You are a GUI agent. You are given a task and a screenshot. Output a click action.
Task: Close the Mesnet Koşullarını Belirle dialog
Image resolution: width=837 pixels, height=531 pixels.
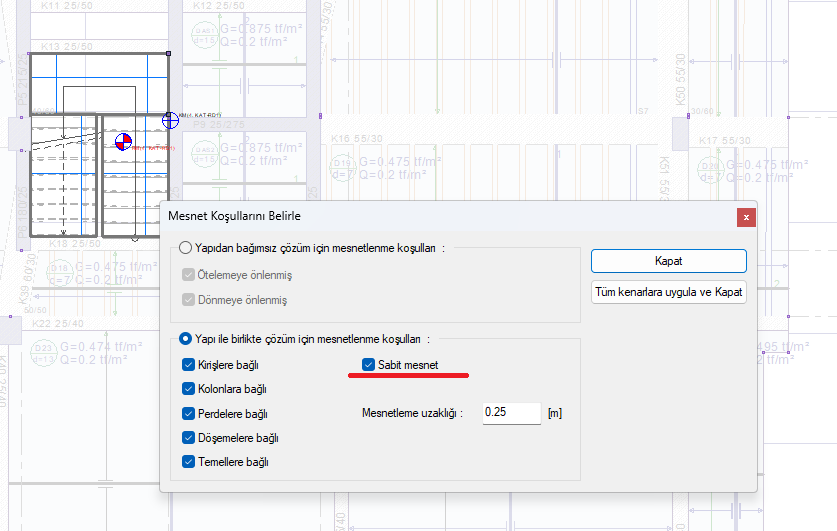pyautogui.click(x=745, y=217)
